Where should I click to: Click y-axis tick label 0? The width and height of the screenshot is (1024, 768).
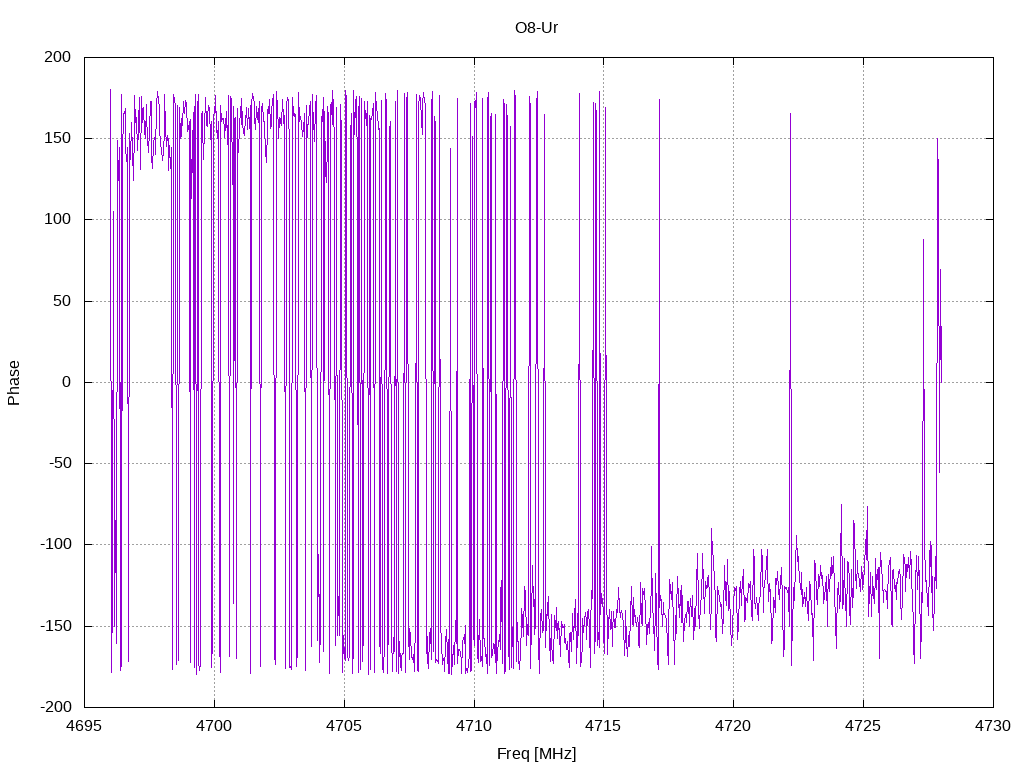point(67,382)
